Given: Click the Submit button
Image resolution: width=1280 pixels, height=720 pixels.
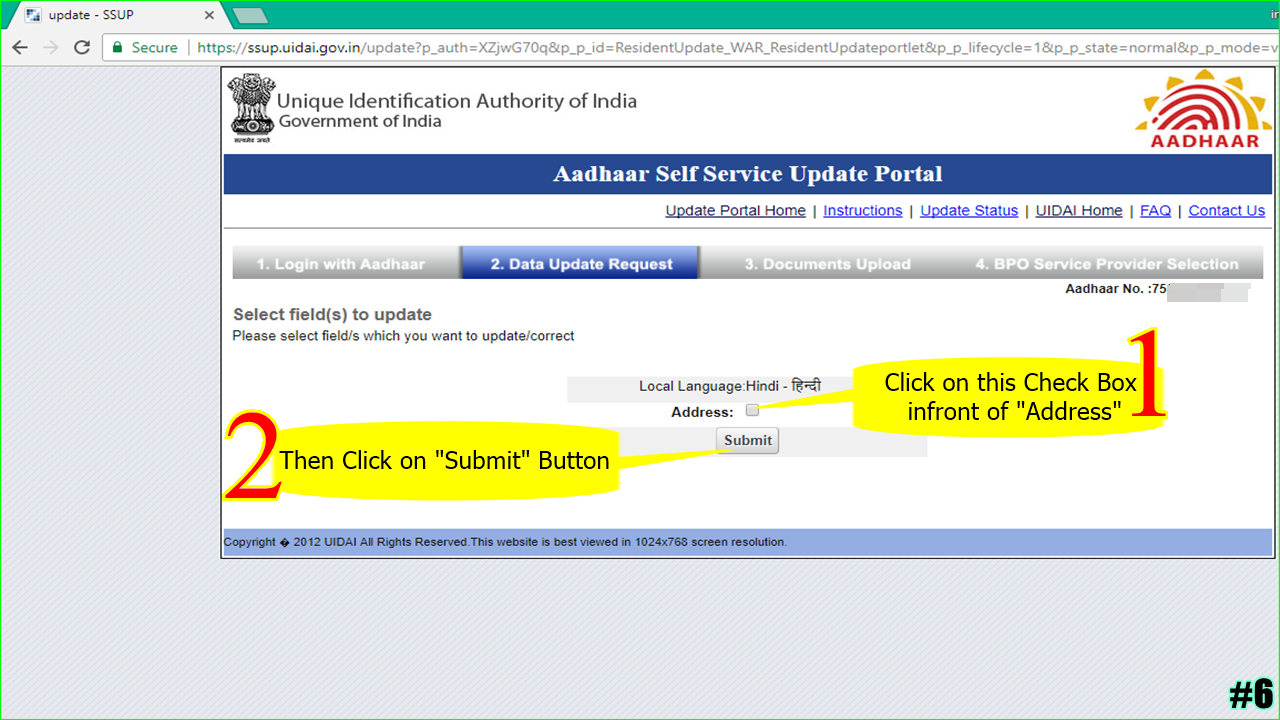Looking at the screenshot, I should [748, 441].
